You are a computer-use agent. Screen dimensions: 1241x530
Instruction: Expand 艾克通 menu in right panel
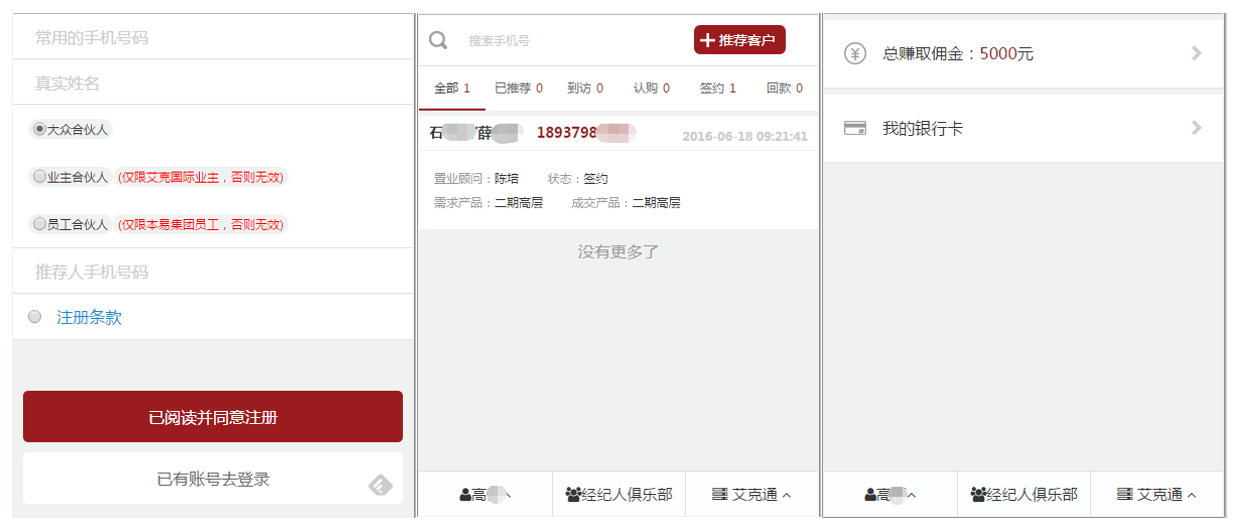(1156, 494)
